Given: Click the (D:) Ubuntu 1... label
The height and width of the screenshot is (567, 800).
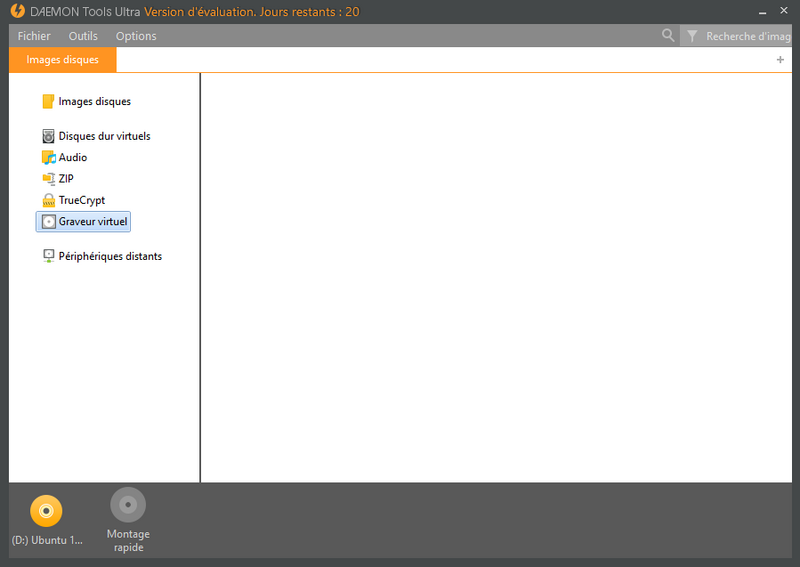Looking at the screenshot, I should pos(47,540).
